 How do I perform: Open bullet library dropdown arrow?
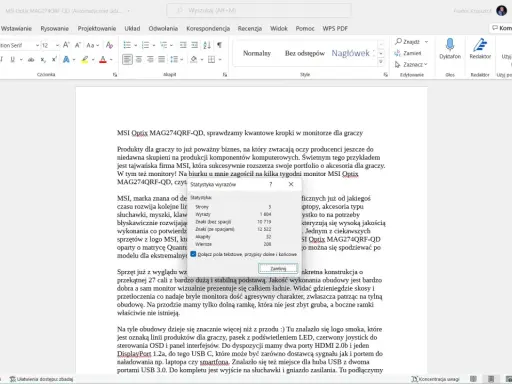pyautogui.click(x=136, y=45)
